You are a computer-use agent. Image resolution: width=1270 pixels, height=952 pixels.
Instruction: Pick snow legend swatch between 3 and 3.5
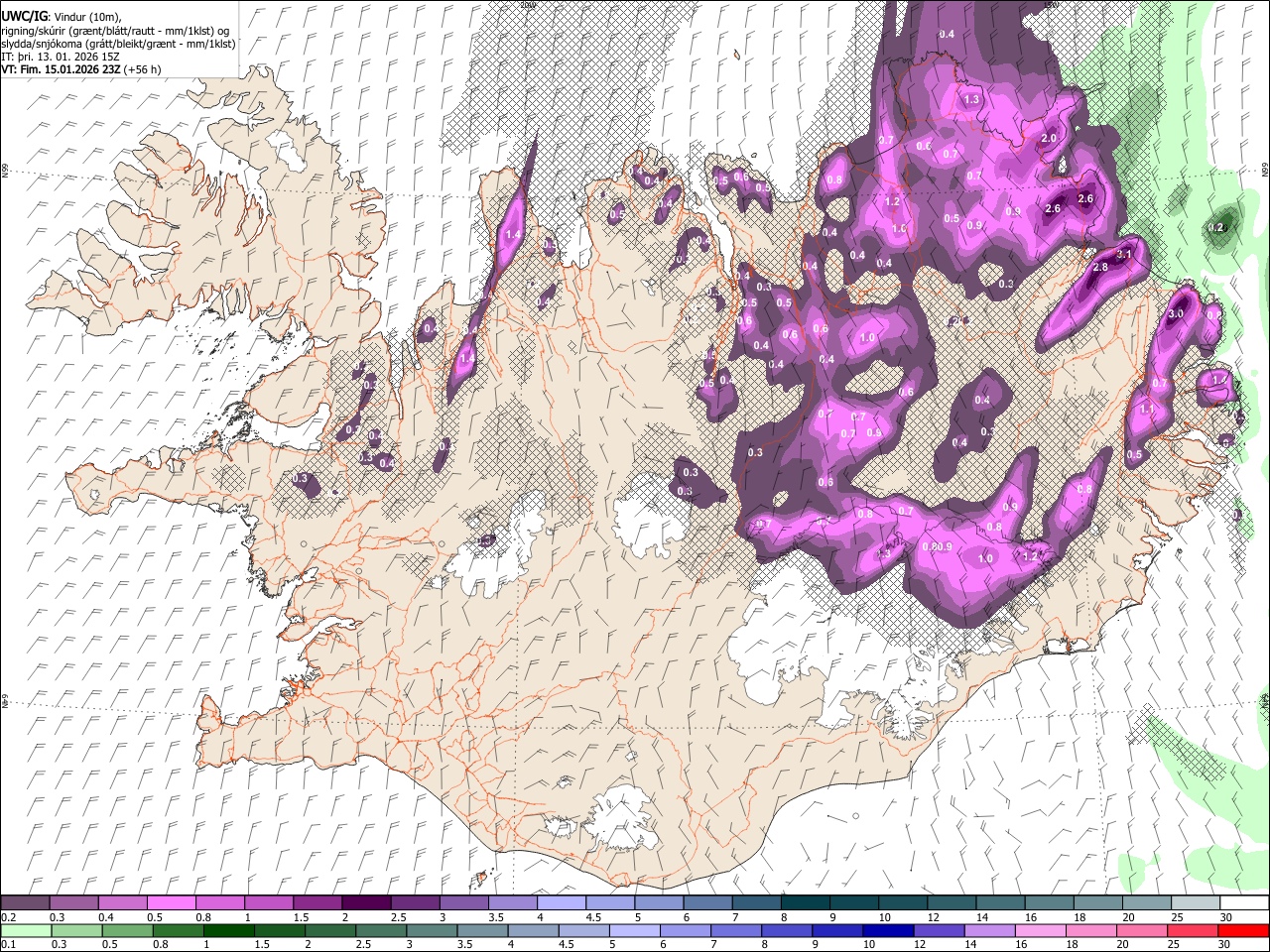(463, 903)
